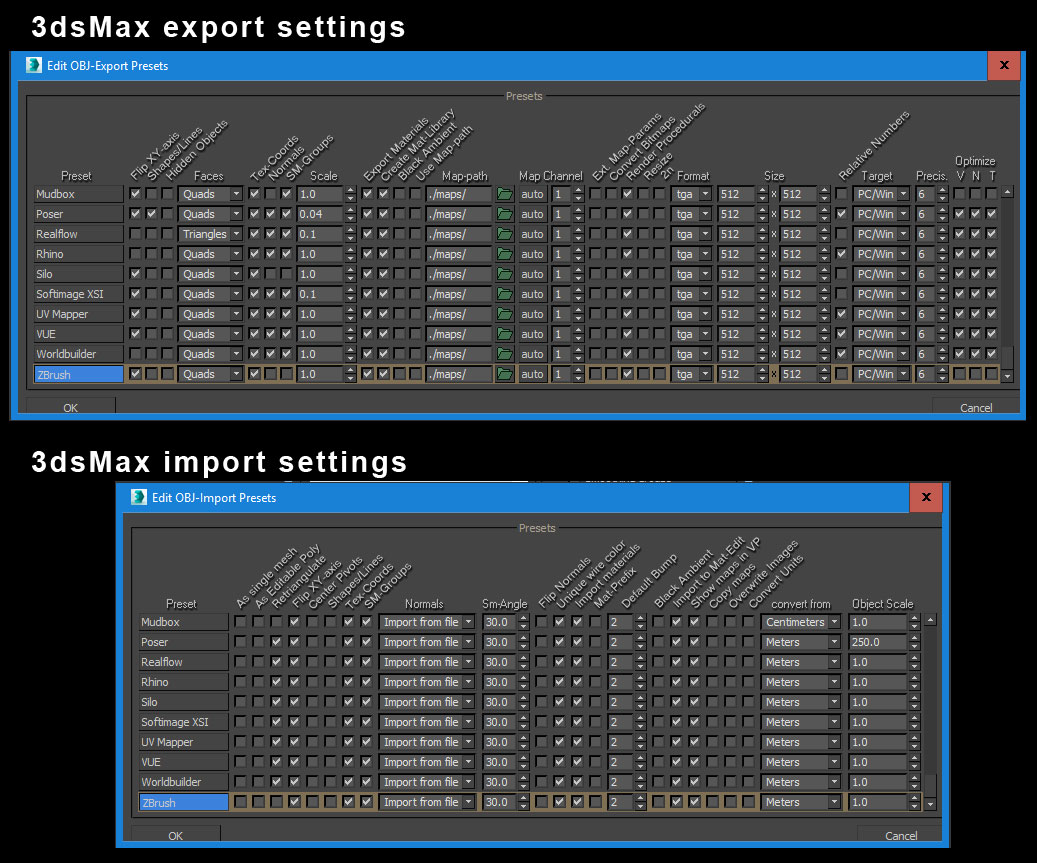Open Centimeters convert-from dropdown for Mudbox import
The image size is (1037, 863).
[x=800, y=622]
